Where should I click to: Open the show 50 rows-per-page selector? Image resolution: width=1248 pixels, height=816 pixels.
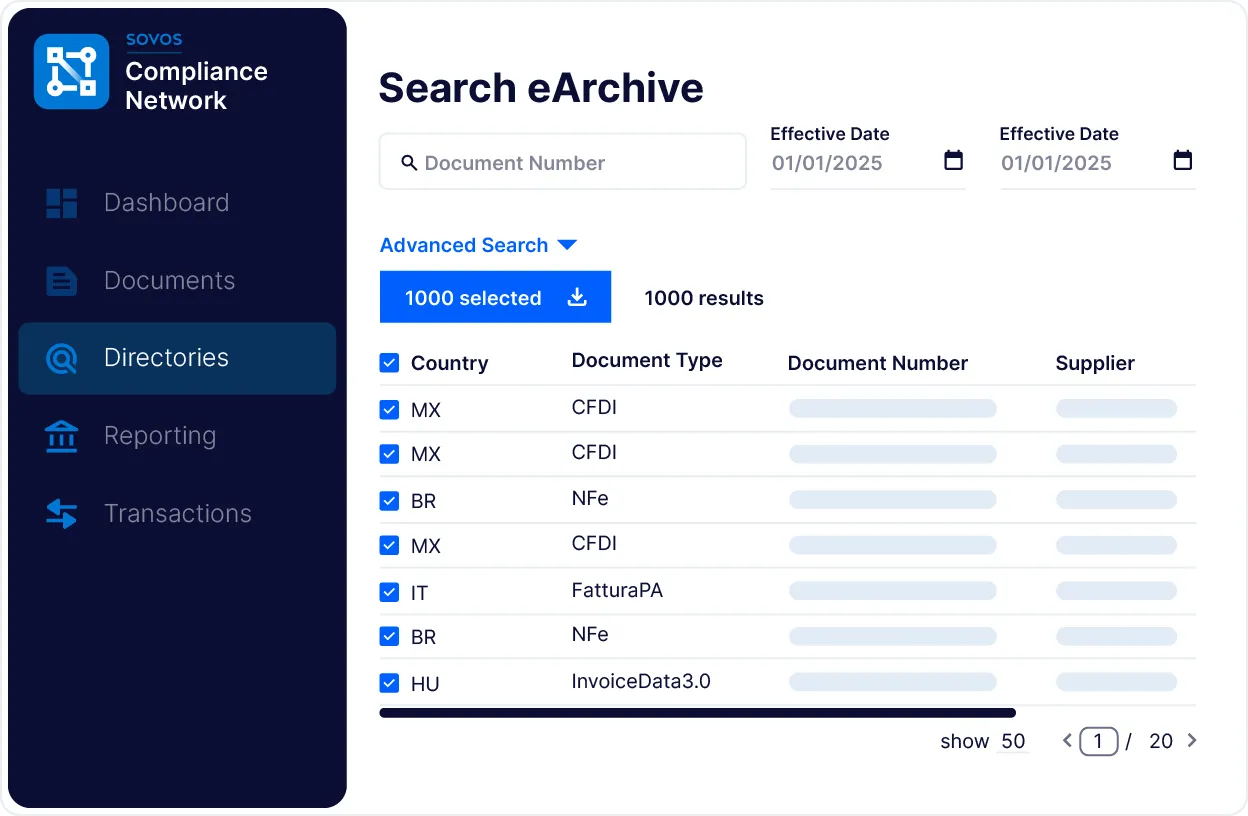click(x=1012, y=741)
